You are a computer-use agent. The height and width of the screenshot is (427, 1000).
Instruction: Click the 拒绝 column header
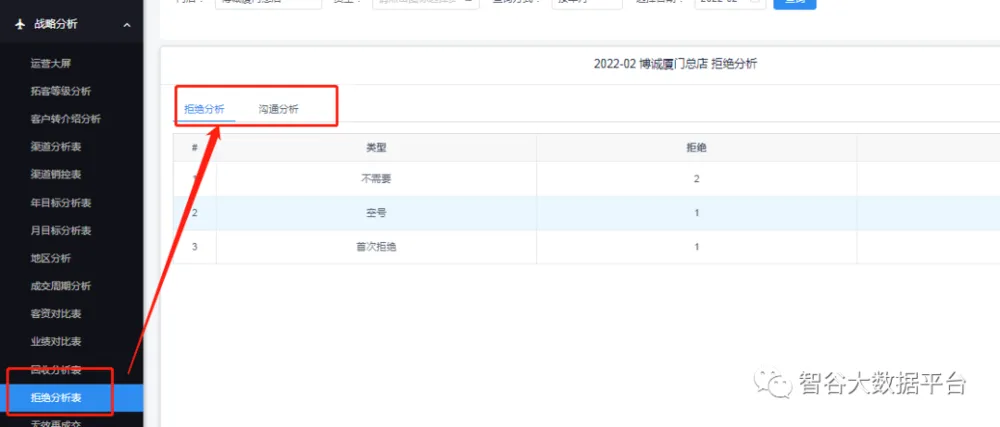(696, 147)
